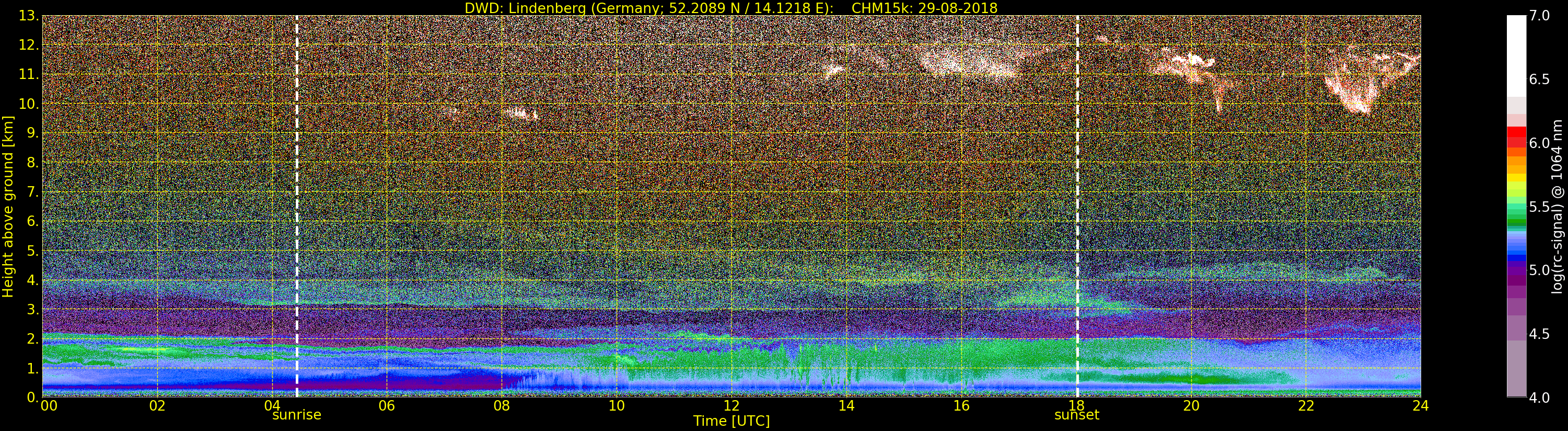Click the 'Height above ground [km]' axis label
This screenshot has width=1568, height=431.
point(8,206)
